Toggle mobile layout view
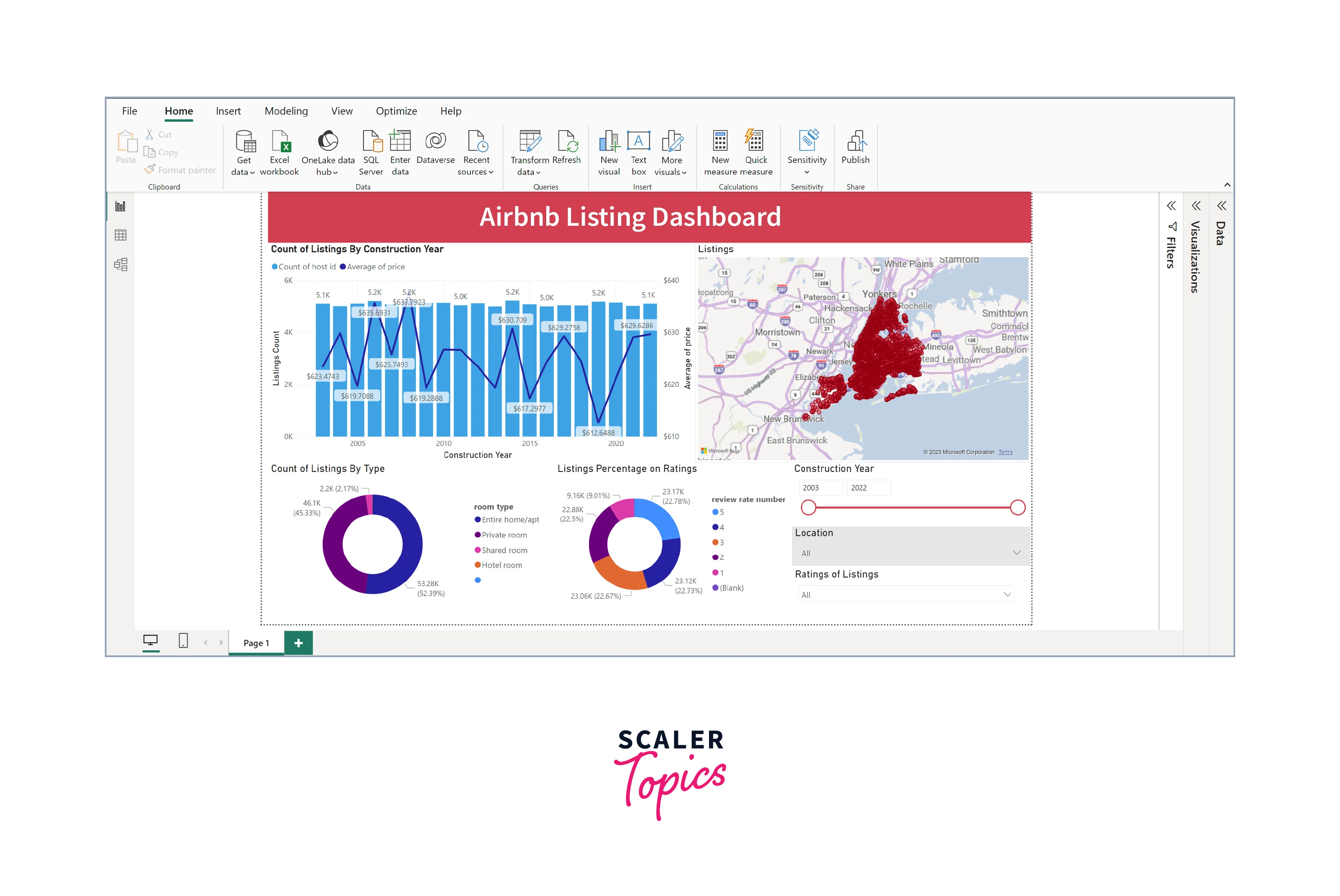The image size is (1340, 896). [x=183, y=641]
